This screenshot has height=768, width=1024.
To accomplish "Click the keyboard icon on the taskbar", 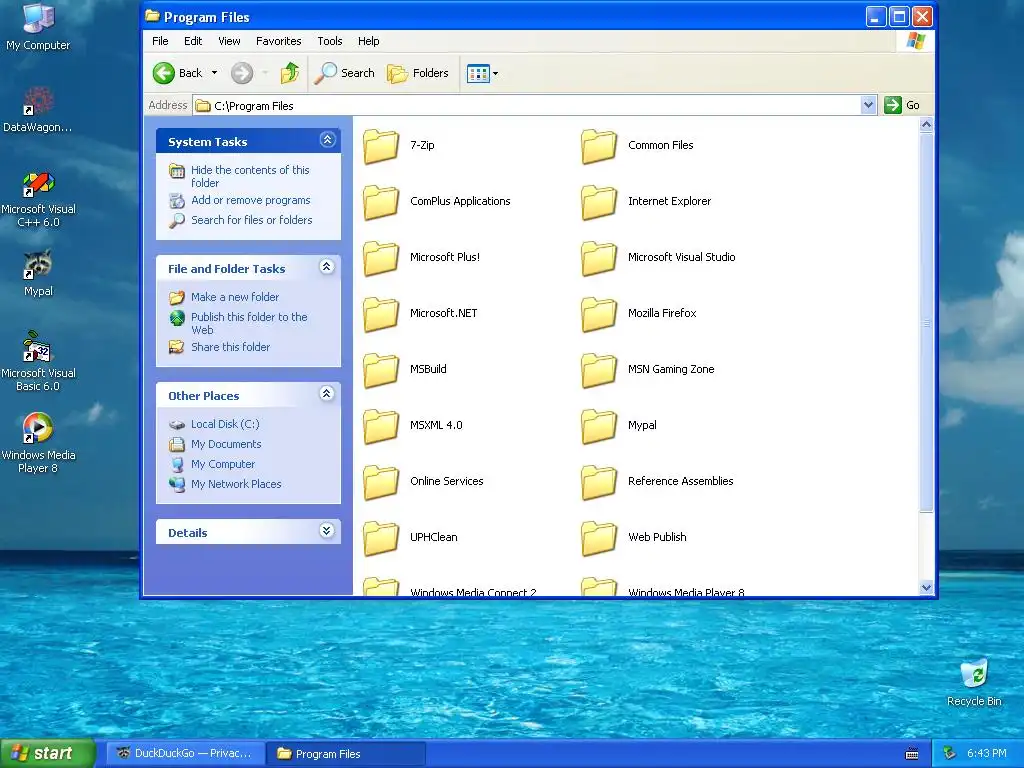I will (x=912, y=754).
